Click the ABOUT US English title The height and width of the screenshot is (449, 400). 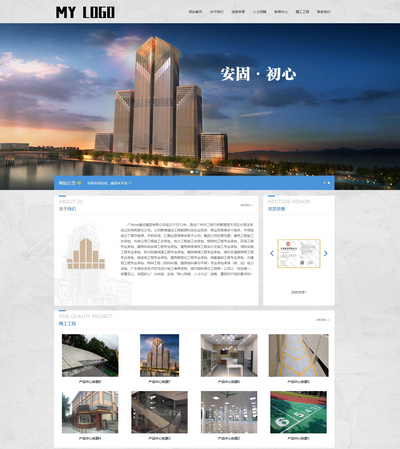click(71, 202)
